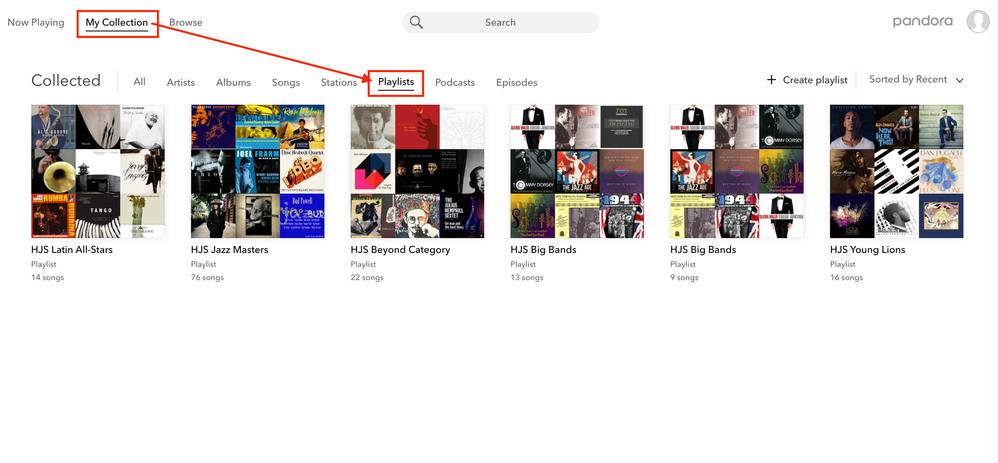The width and height of the screenshot is (998, 463).
Task: Open HJS Jazz Masters playlist cover
Action: 258,171
